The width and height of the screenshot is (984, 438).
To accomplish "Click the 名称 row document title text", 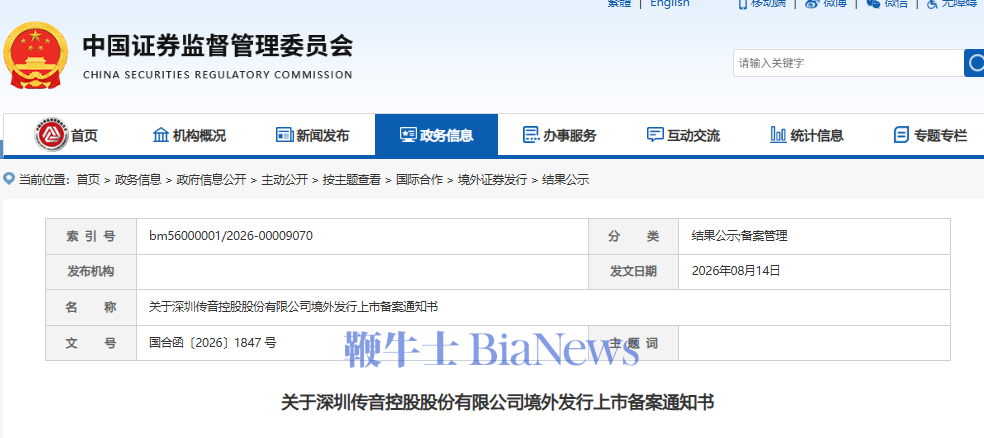I will click(x=293, y=307).
